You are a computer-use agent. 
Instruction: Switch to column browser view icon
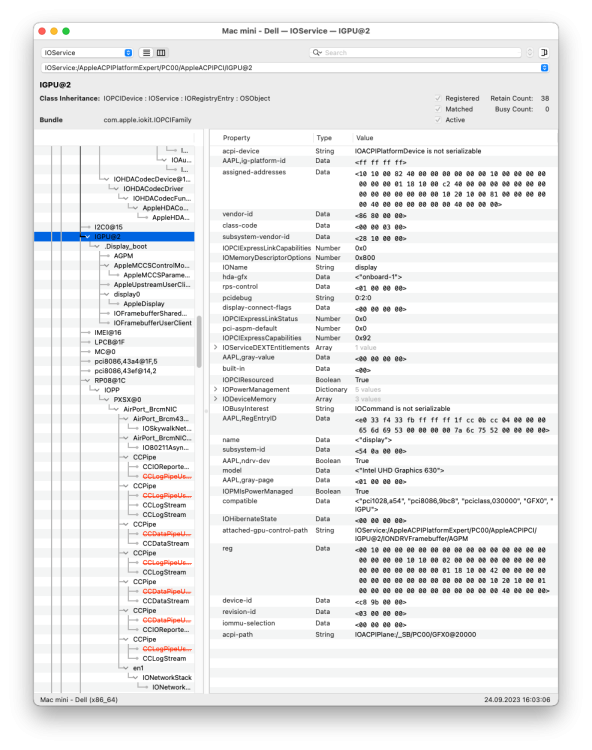tap(161, 53)
